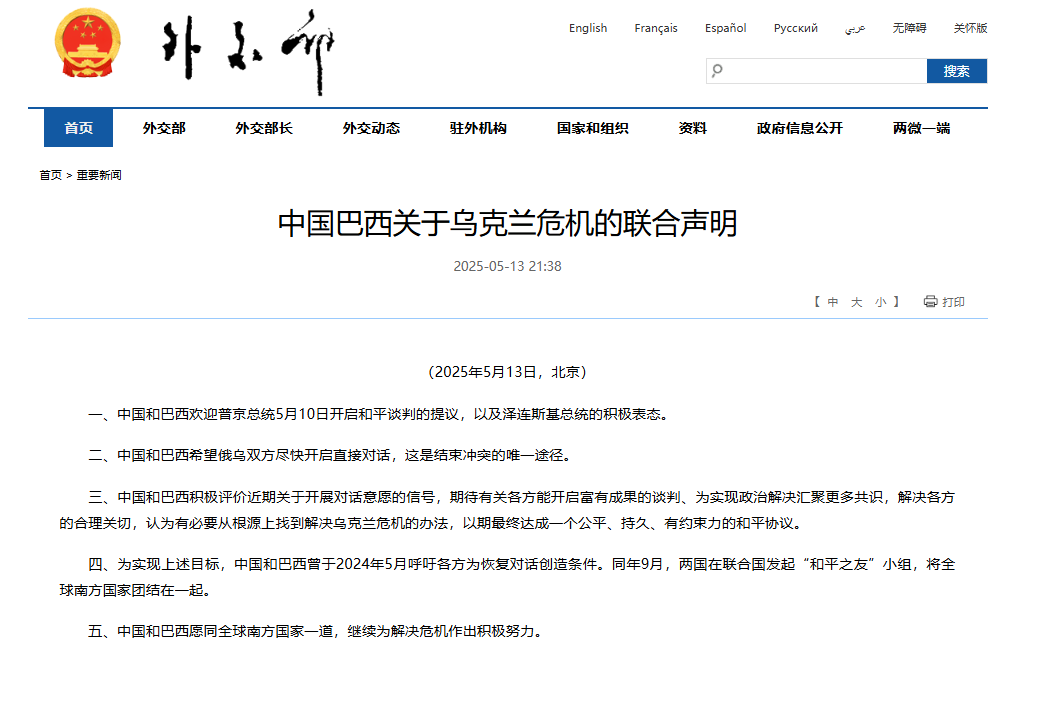Click the calligraphy Foreign Ministry title logo
This screenshot has height=708, width=1047.
(x=248, y=52)
